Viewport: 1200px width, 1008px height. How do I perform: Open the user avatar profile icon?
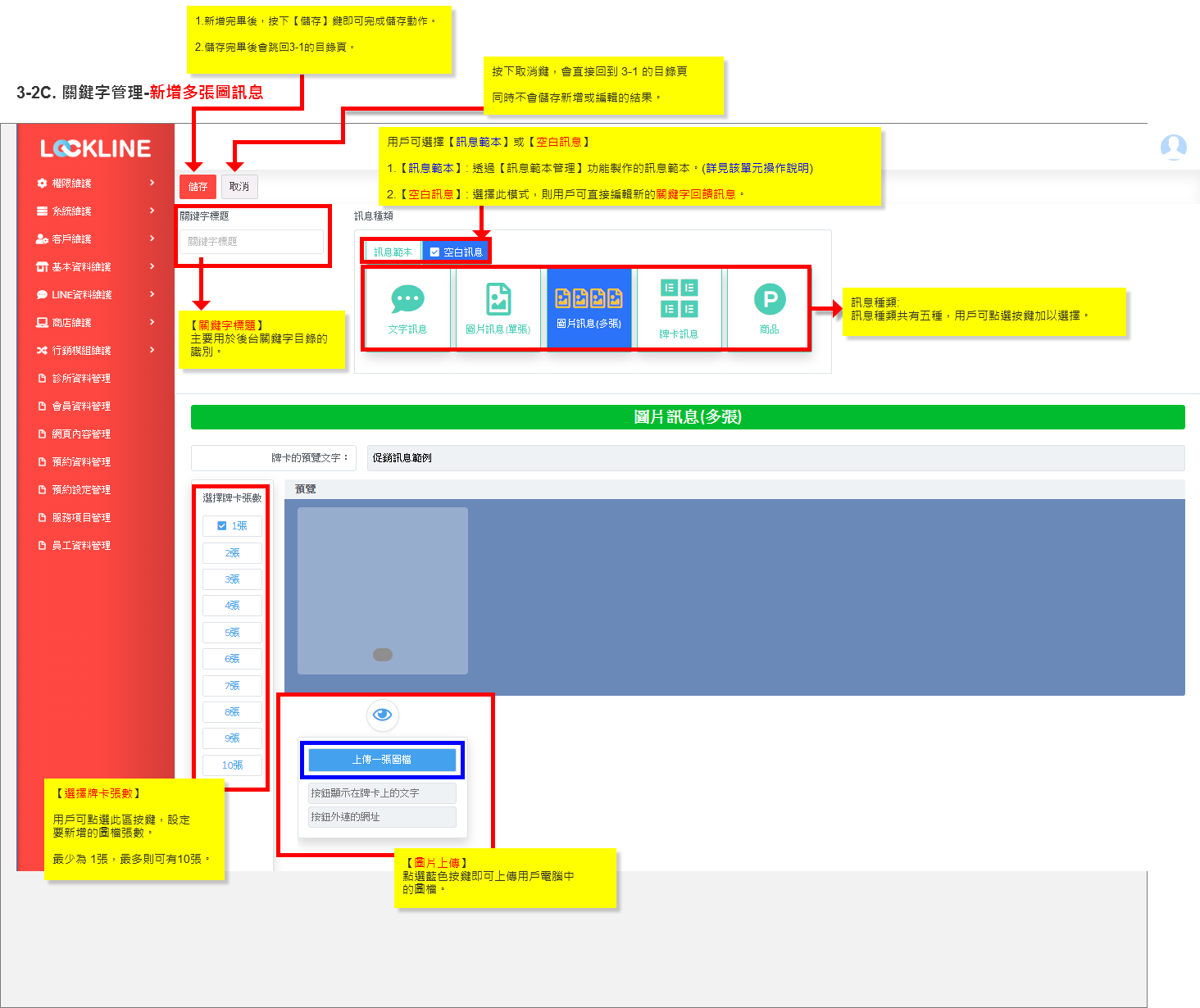pos(1174,147)
